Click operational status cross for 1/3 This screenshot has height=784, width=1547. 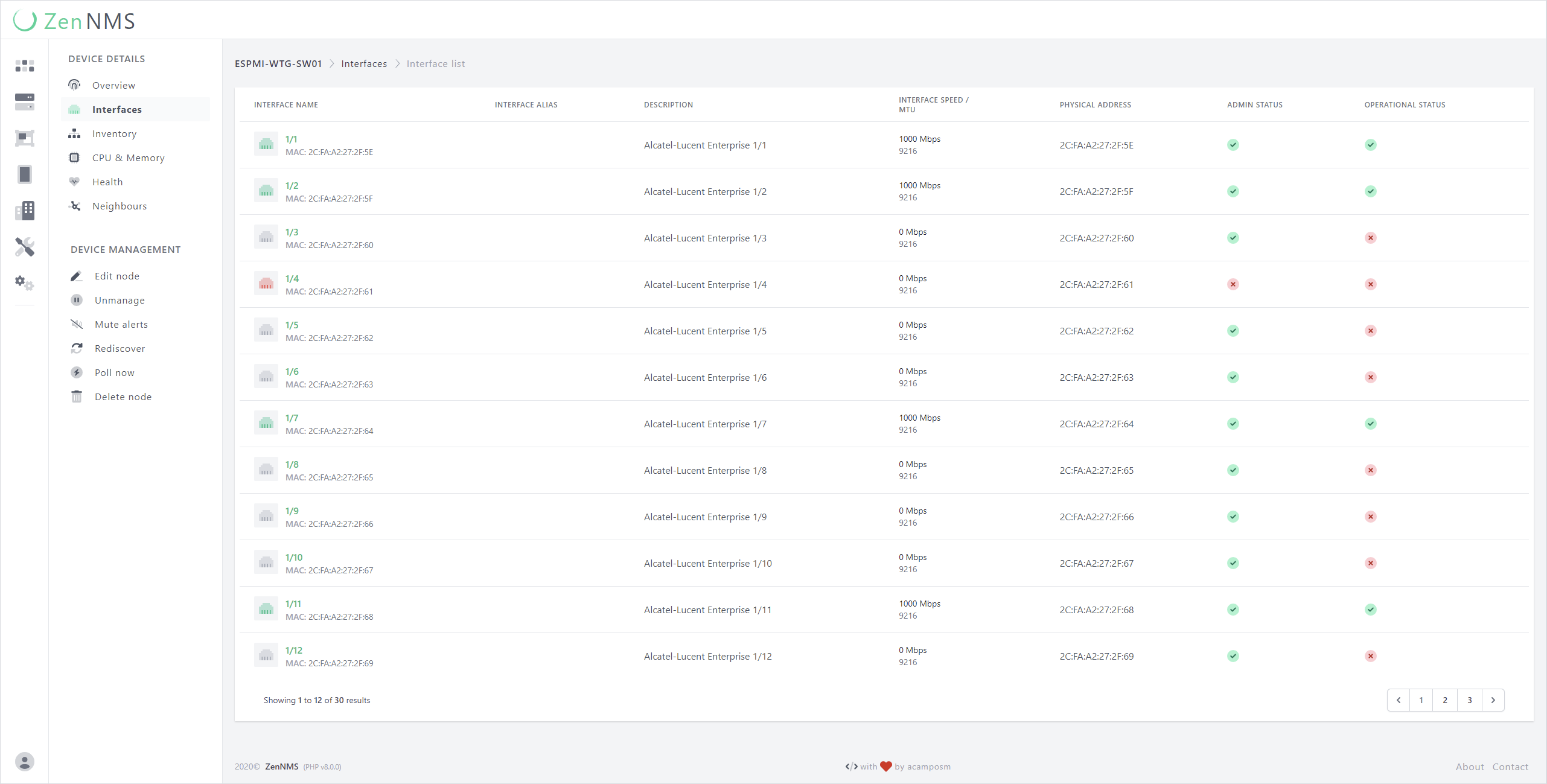coord(1371,238)
